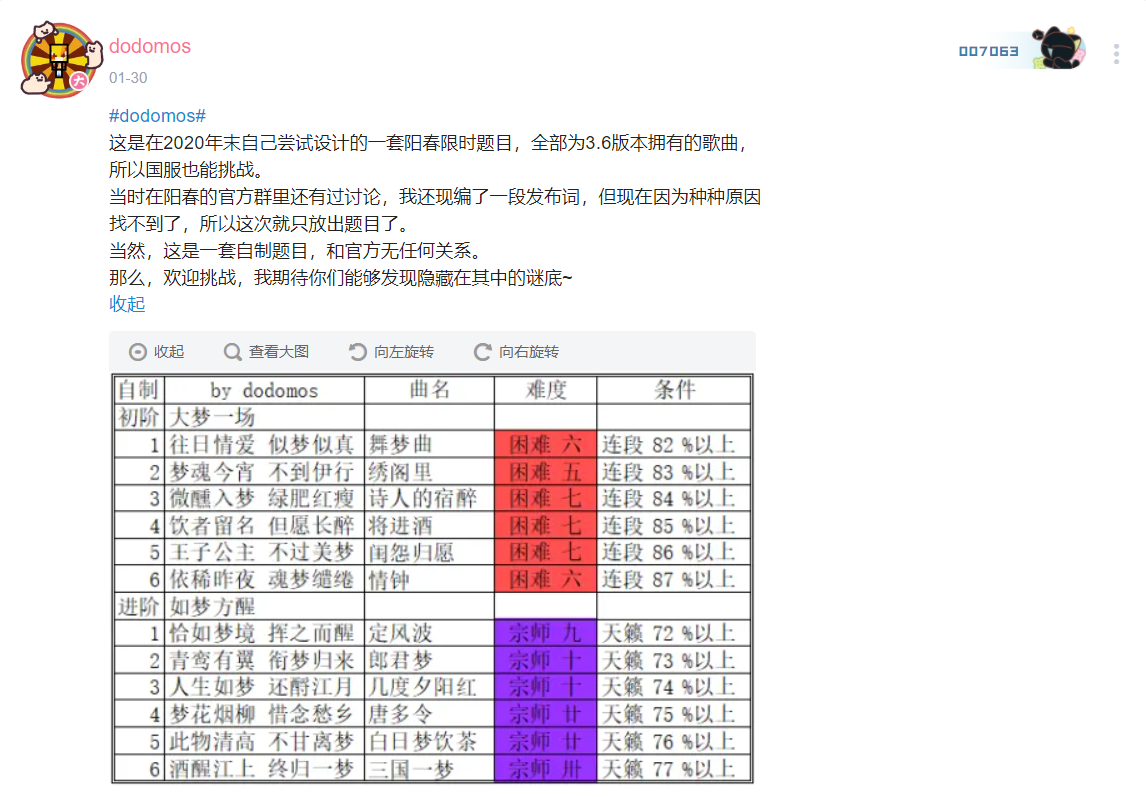Image resolution: width=1146 pixels, height=797 pixels.
Task: Open the three-dot more options menu
Action: 1116,53
